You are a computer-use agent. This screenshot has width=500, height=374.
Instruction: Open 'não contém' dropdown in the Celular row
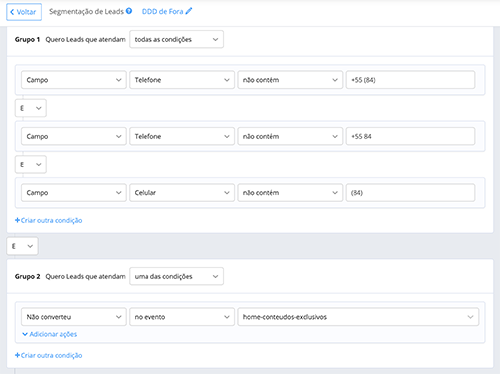[x=290, y=193]
